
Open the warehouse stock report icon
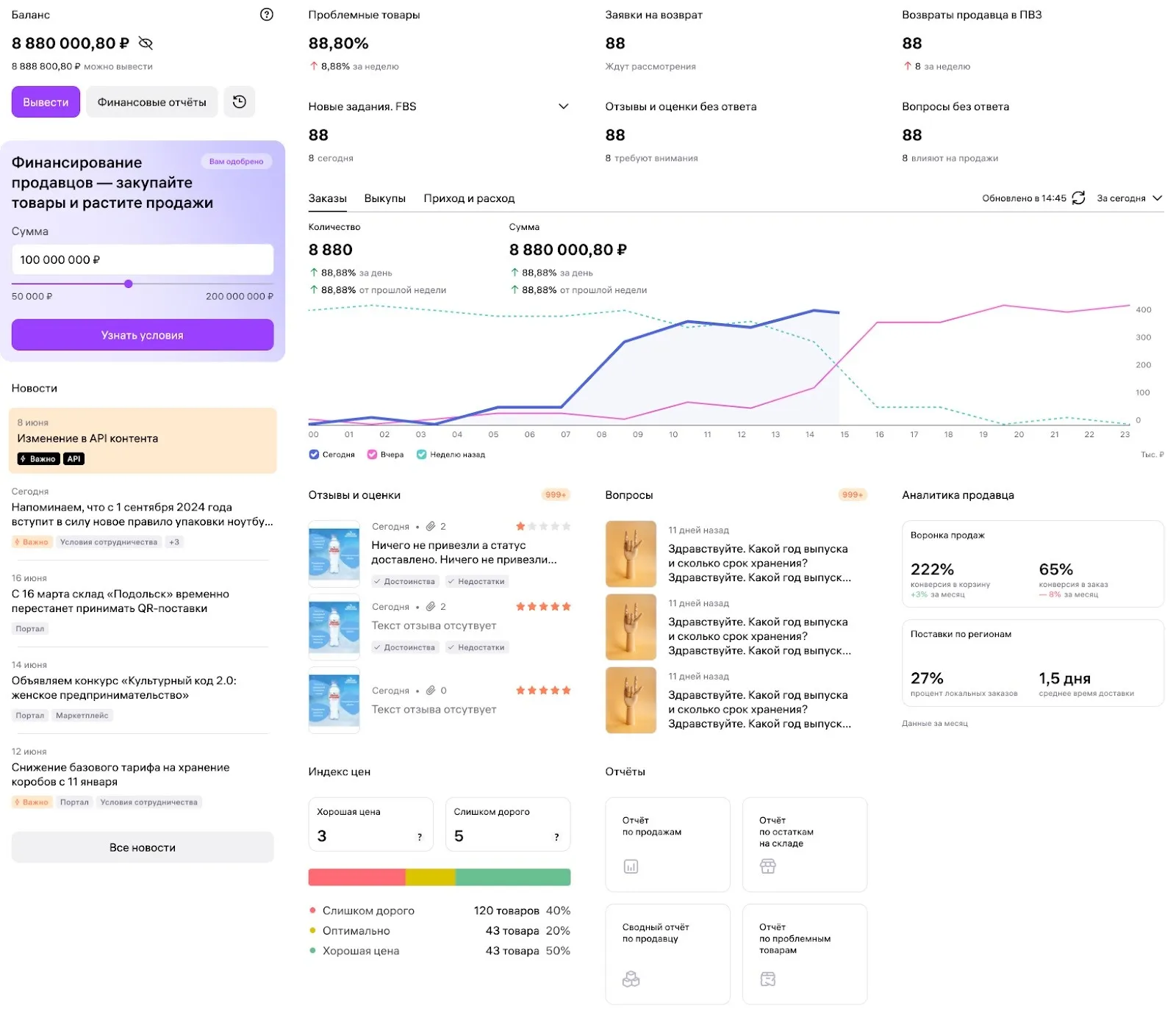(767, 867)
